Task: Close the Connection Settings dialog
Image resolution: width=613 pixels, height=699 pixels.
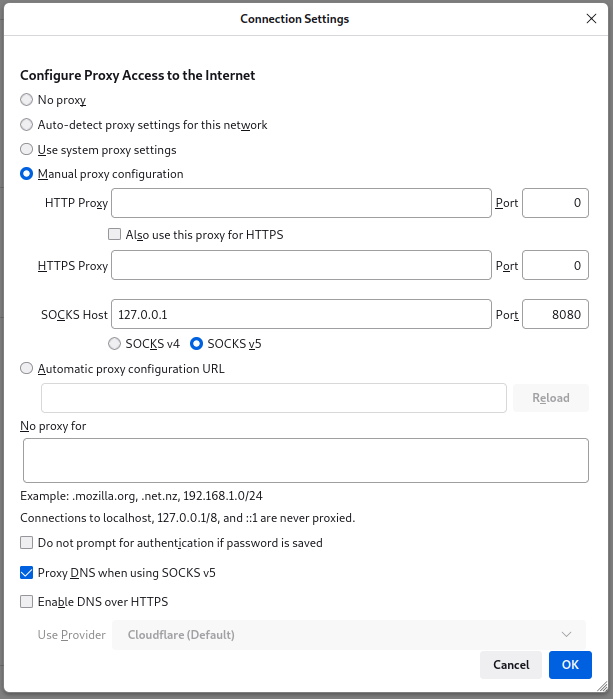Action: 590,19
